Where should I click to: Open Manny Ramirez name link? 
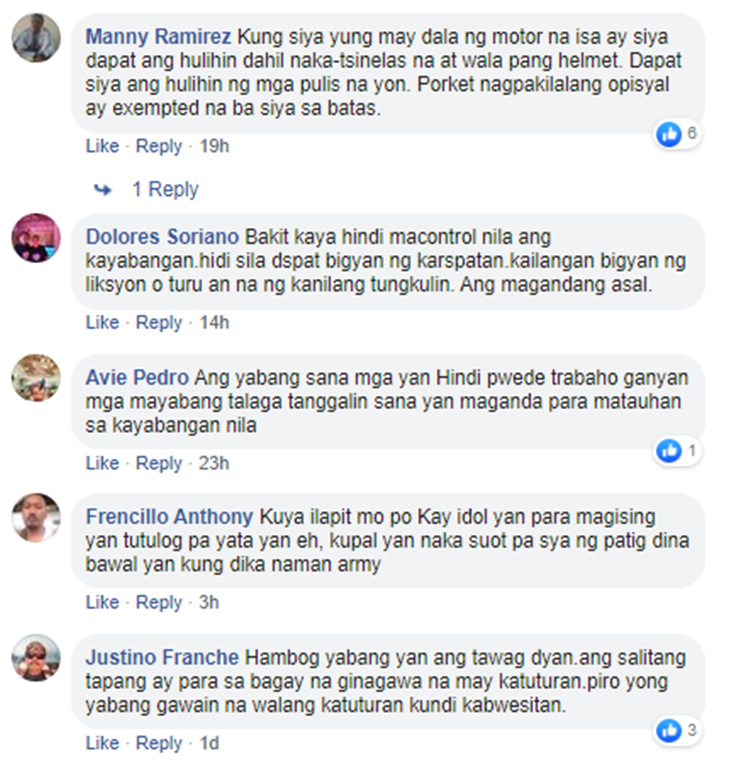[159, 37]
